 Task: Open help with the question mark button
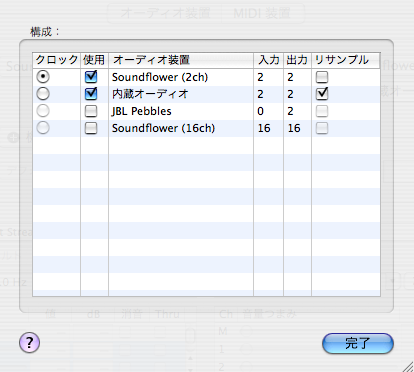(x=29, y=342)
